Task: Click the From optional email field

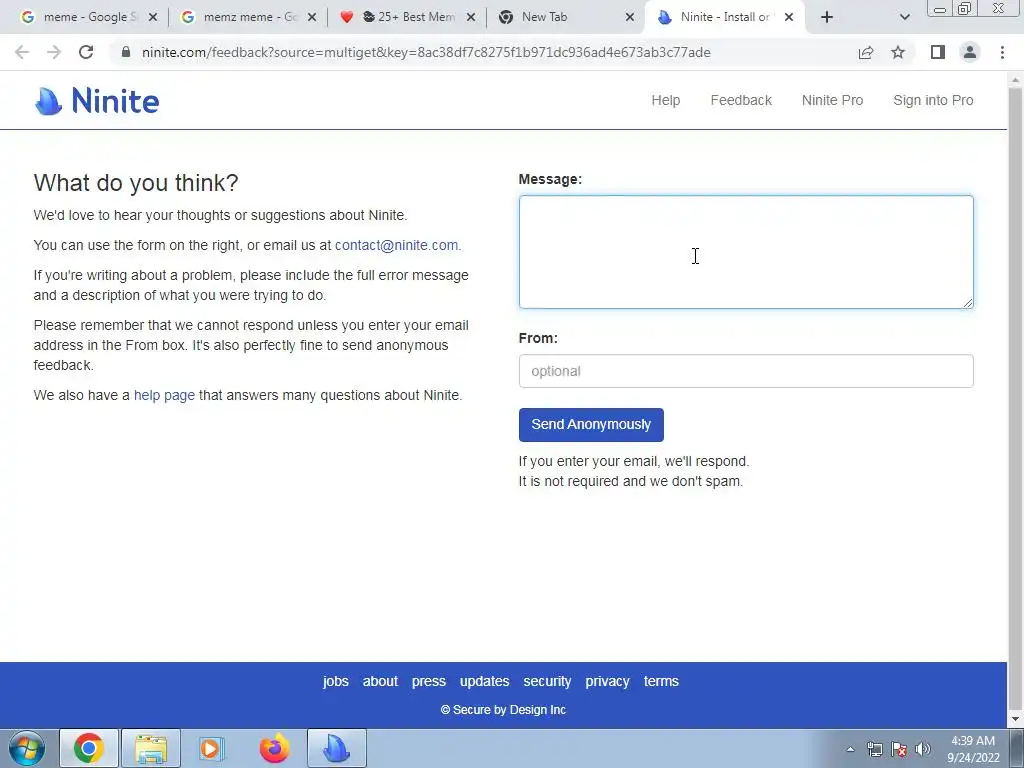Action: click(x=746, y=371)
